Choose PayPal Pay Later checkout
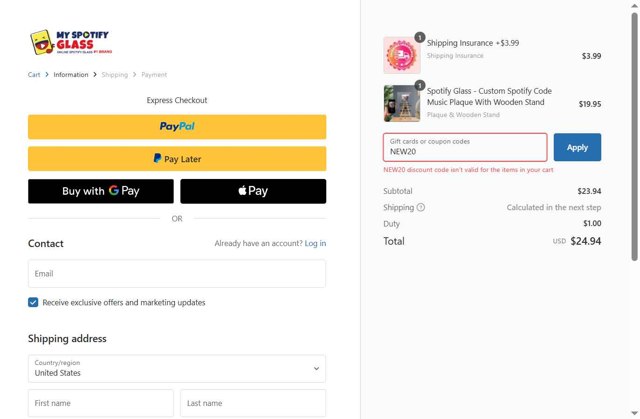 pyautogui.click(x=177, y=159)
